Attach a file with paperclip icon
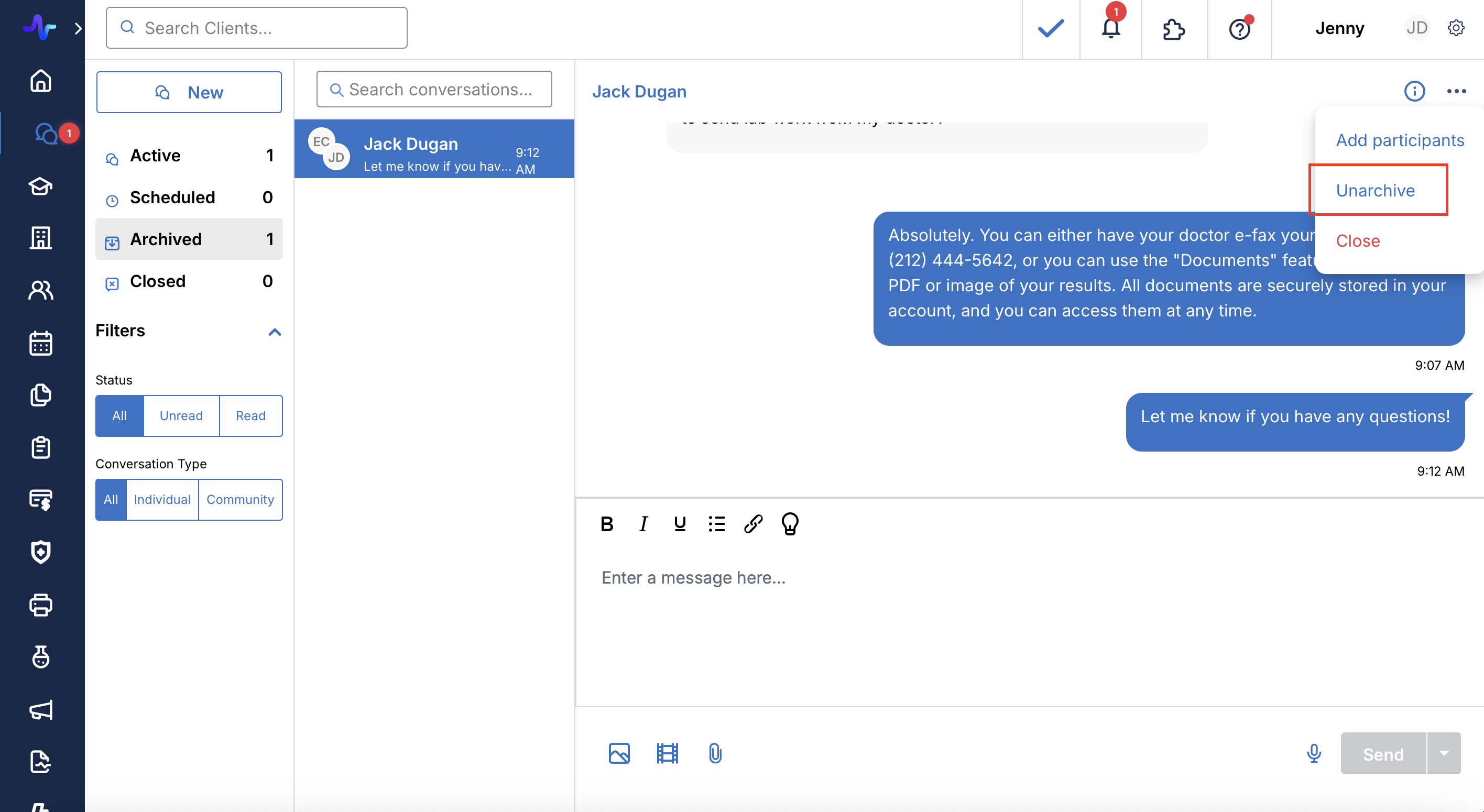 pos(715,753)
